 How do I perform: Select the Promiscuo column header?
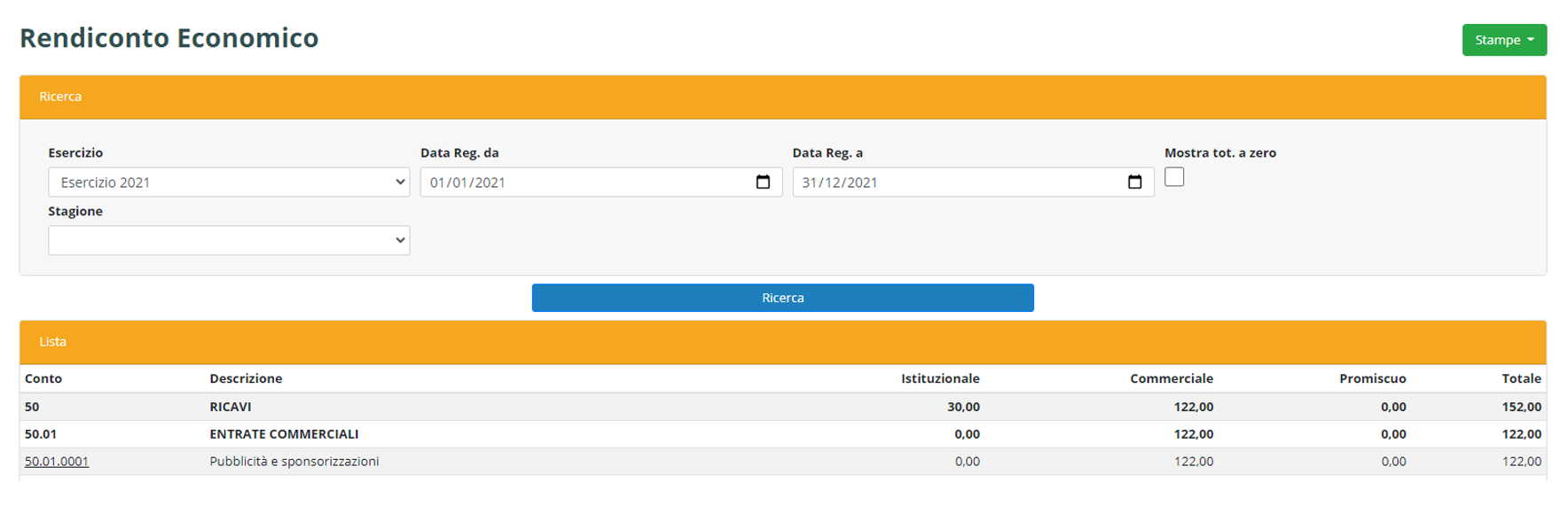(1372, 378)
